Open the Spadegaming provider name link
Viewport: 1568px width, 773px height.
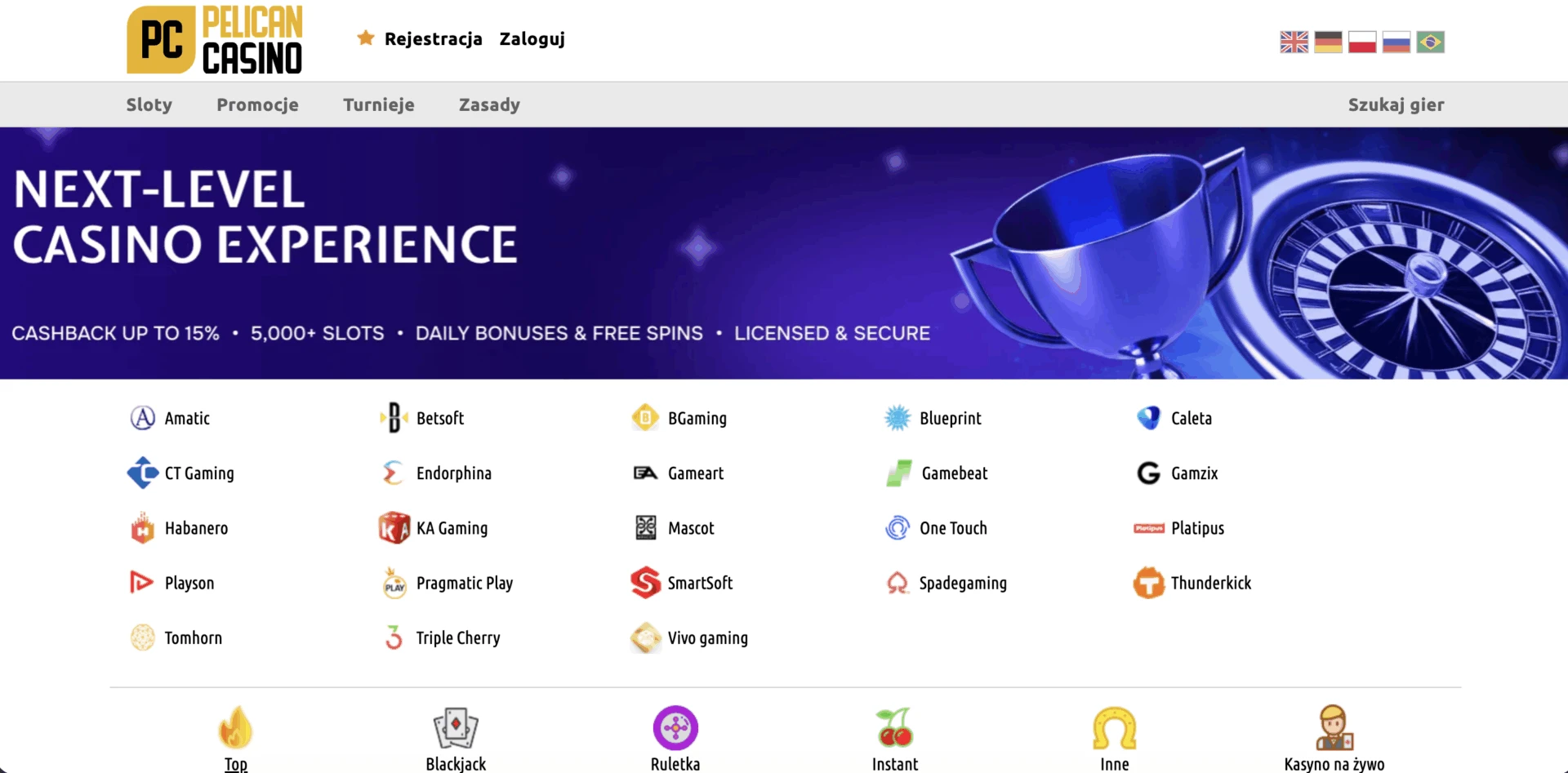point(963,584)
